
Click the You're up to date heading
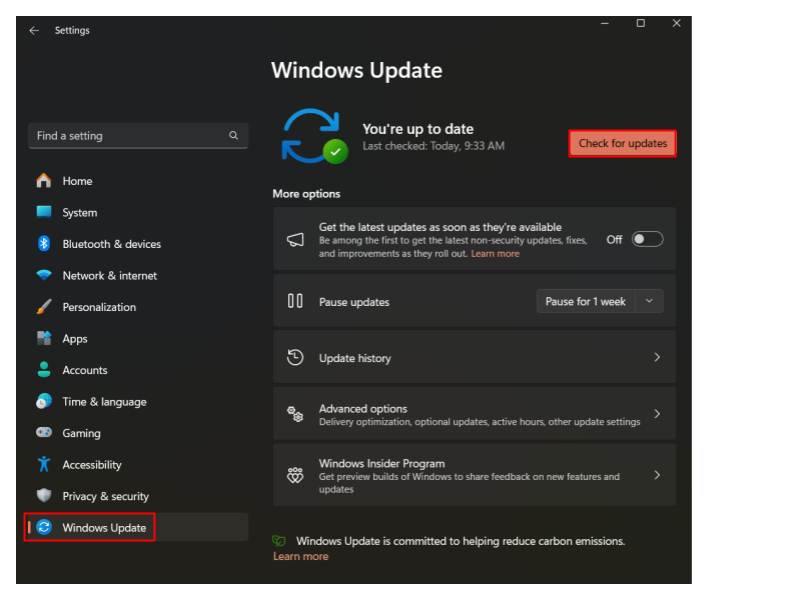point(418,129)
